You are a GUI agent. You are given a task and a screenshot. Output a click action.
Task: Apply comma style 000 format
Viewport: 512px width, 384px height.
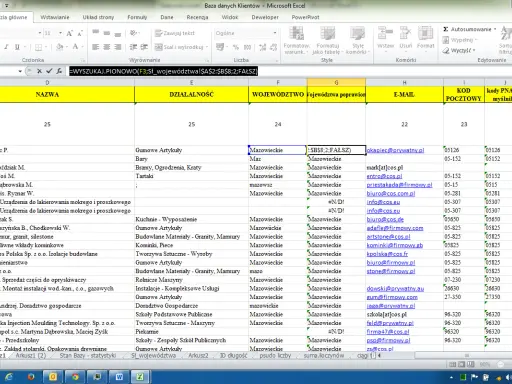[247, 47]
